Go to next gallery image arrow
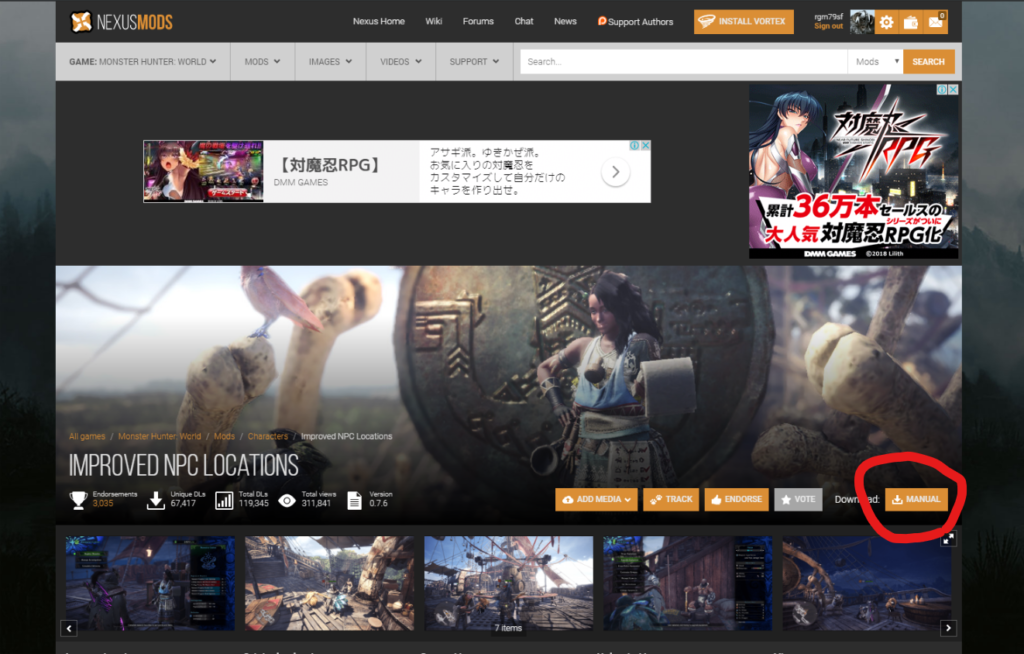Image resolution: width=1024 pixels, height=654 pixels. point(949,628)
